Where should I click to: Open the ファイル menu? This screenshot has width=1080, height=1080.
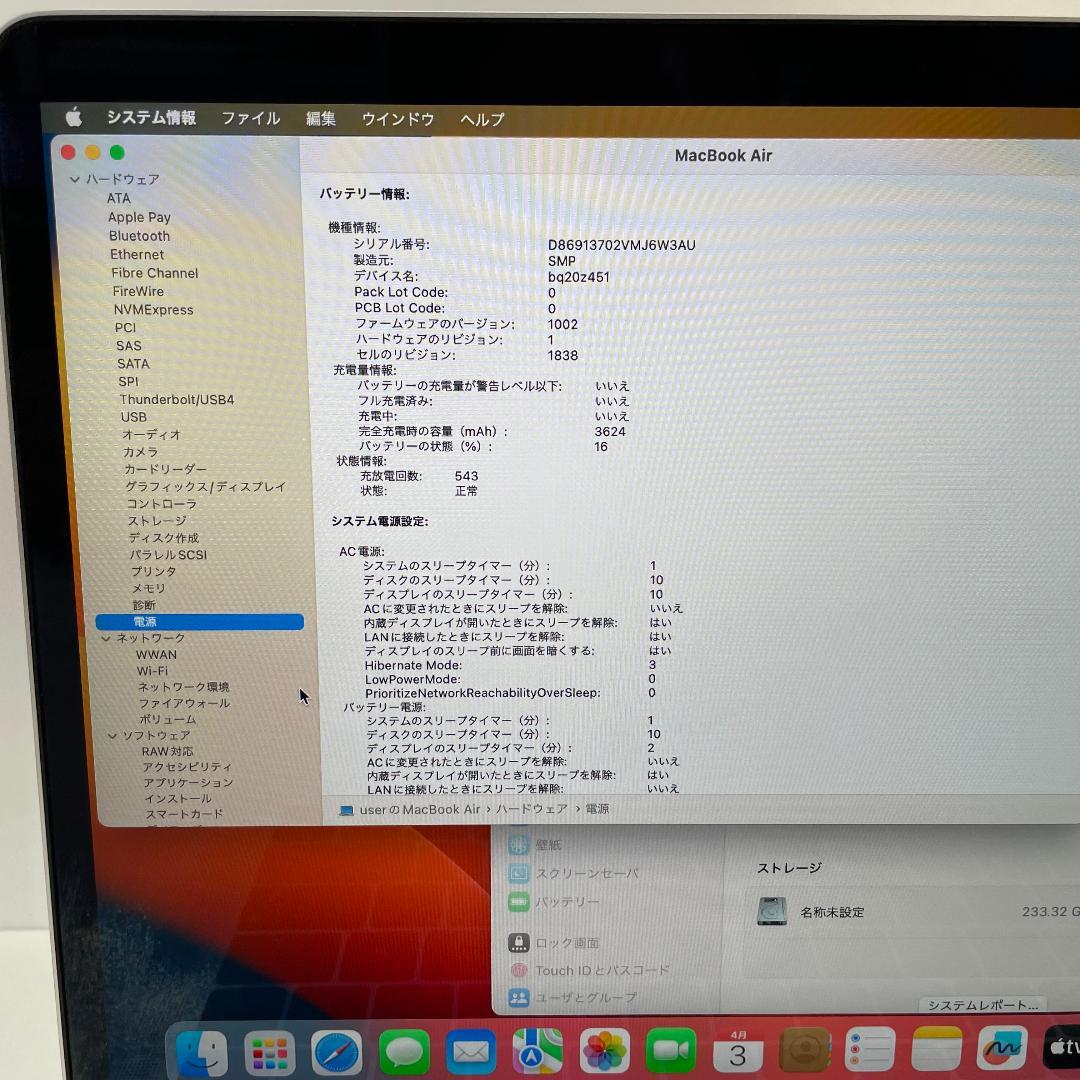pyautogui.click(x=250, y=119)
